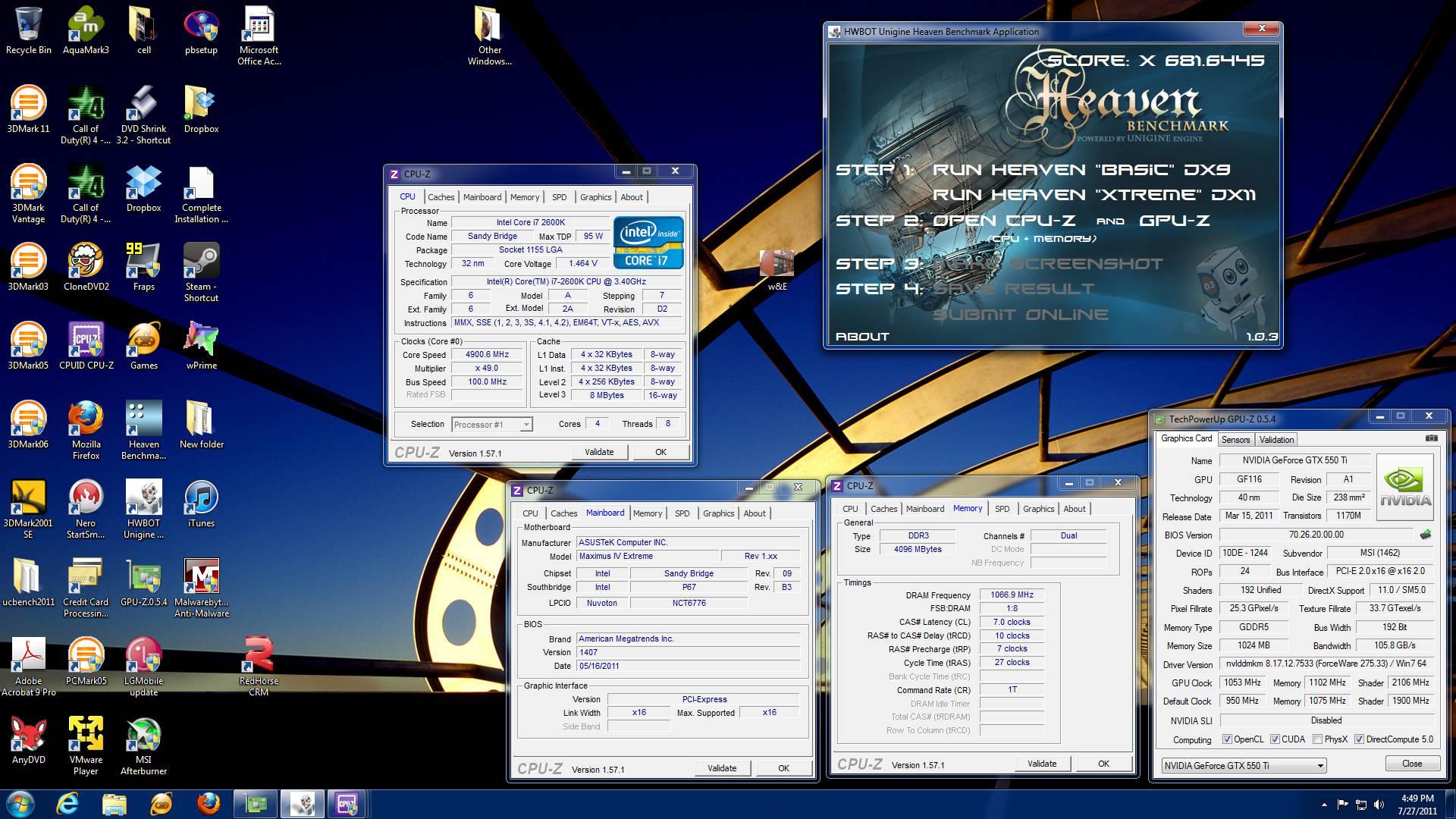Select the Heaven Benchmark desktop icon
This screenshot has height=819, width=1456.
[143, 431]
